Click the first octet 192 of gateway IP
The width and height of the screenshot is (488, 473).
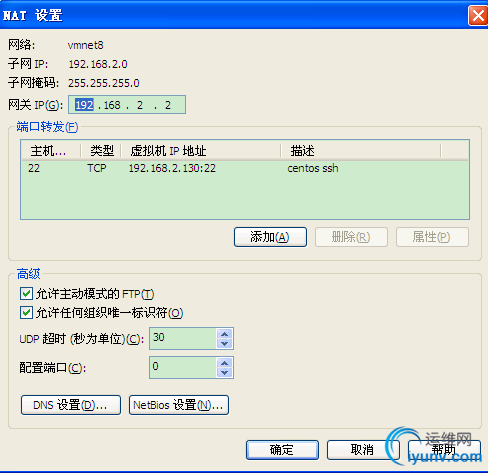(x=84, y=105)
